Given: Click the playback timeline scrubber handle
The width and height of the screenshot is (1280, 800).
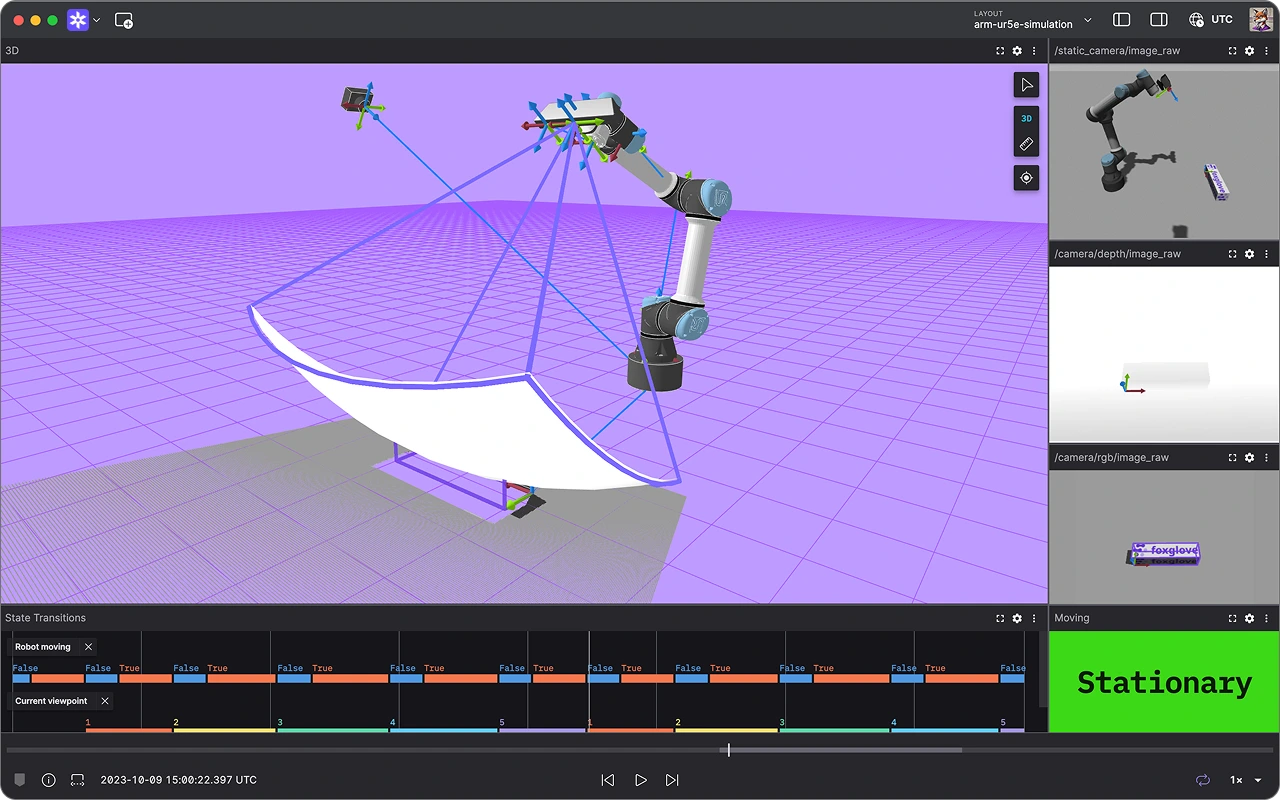Looking at the screenshot, I should 728,750.
